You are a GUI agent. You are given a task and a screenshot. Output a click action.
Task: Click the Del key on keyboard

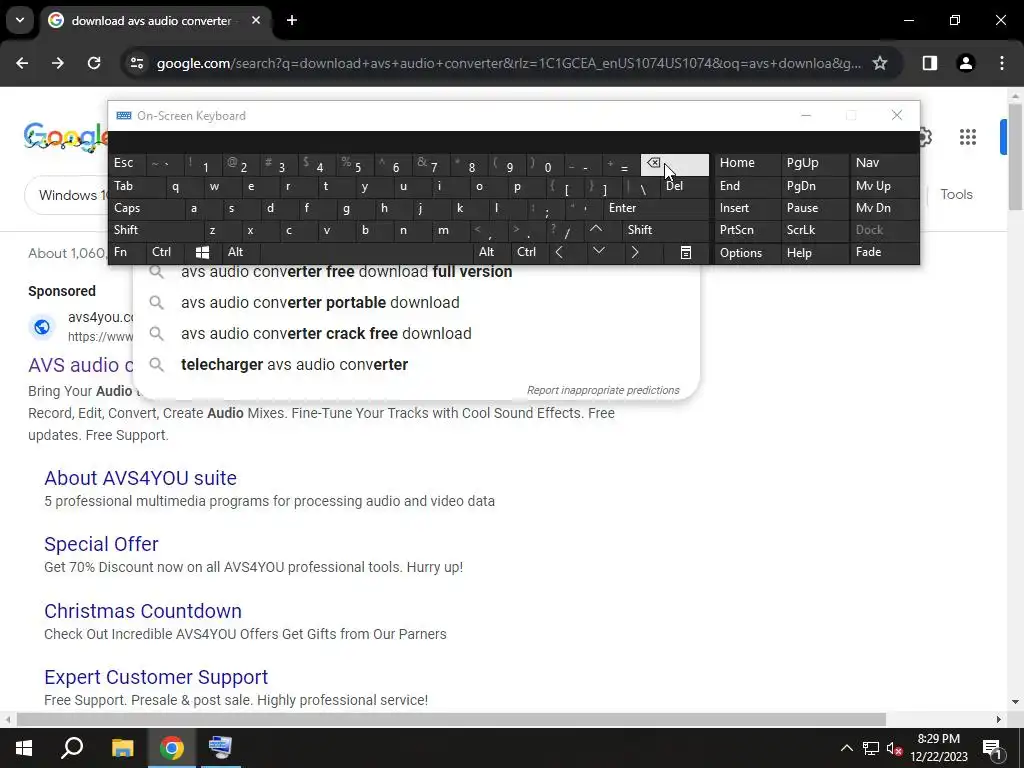point(684,186)
